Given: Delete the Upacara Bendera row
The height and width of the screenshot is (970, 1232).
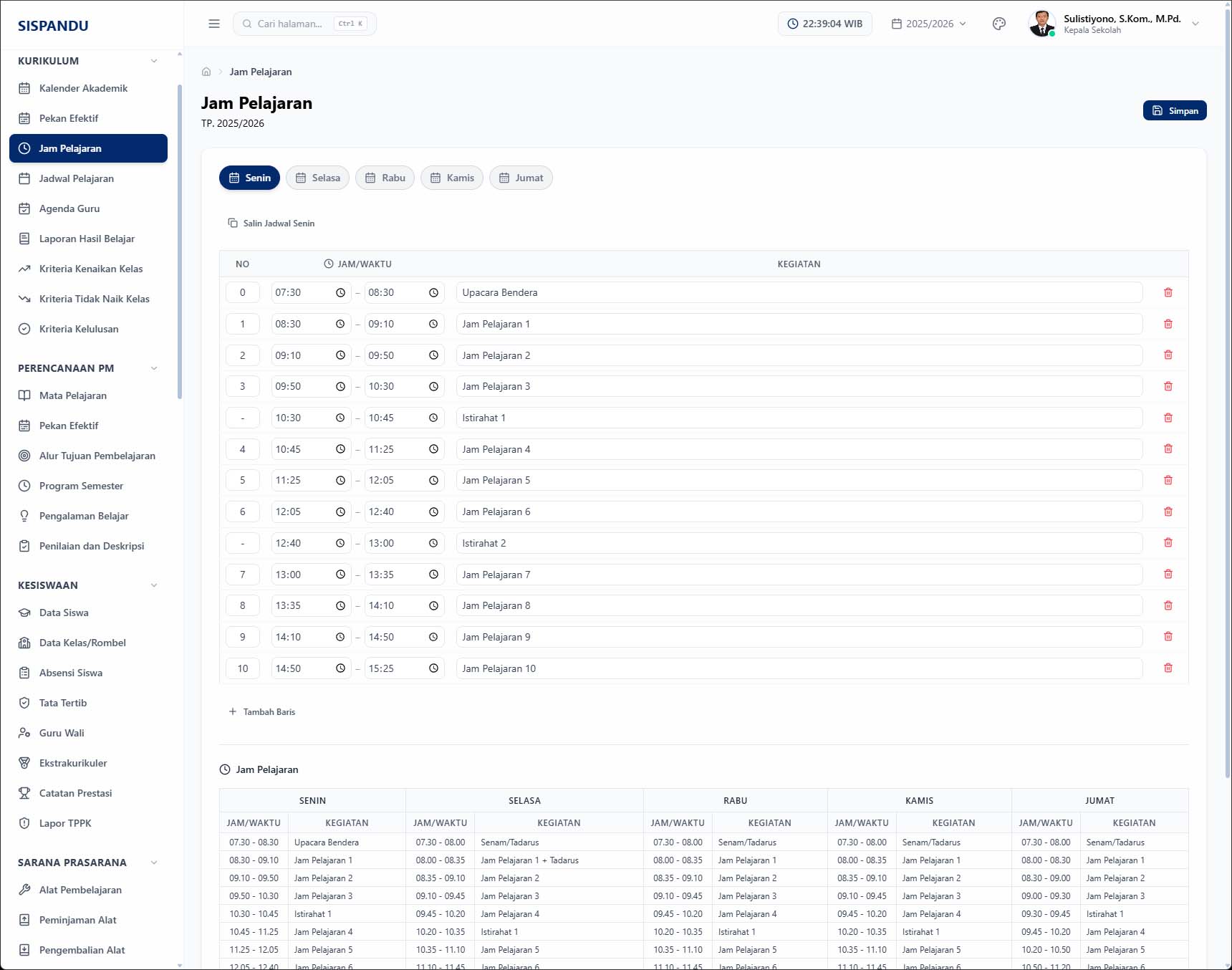Looking at the screenshot, I should (x=1168, y=292).
